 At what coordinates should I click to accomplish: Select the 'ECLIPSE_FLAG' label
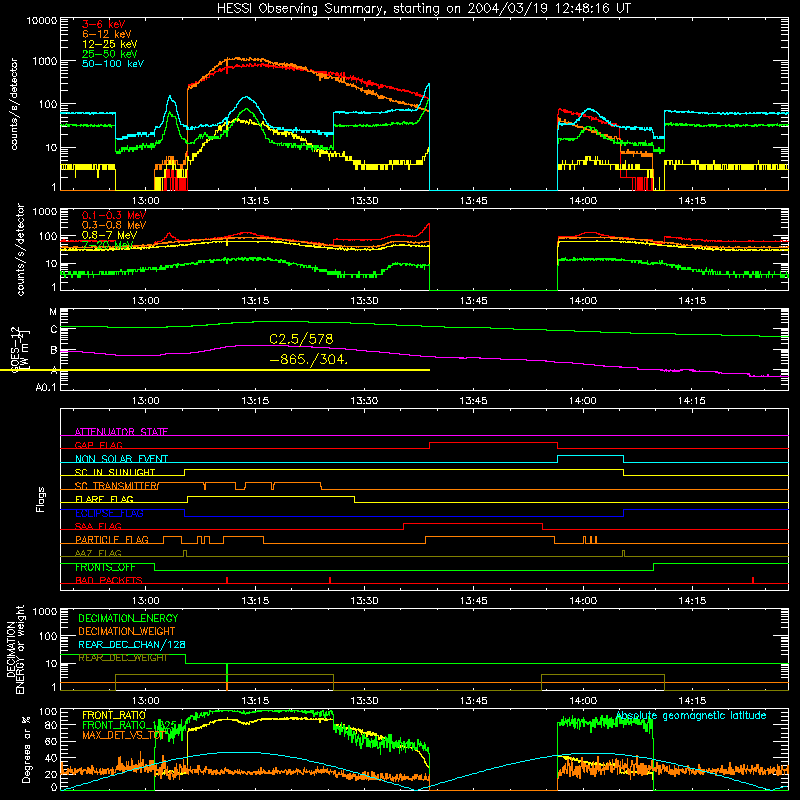coord(109,513)
